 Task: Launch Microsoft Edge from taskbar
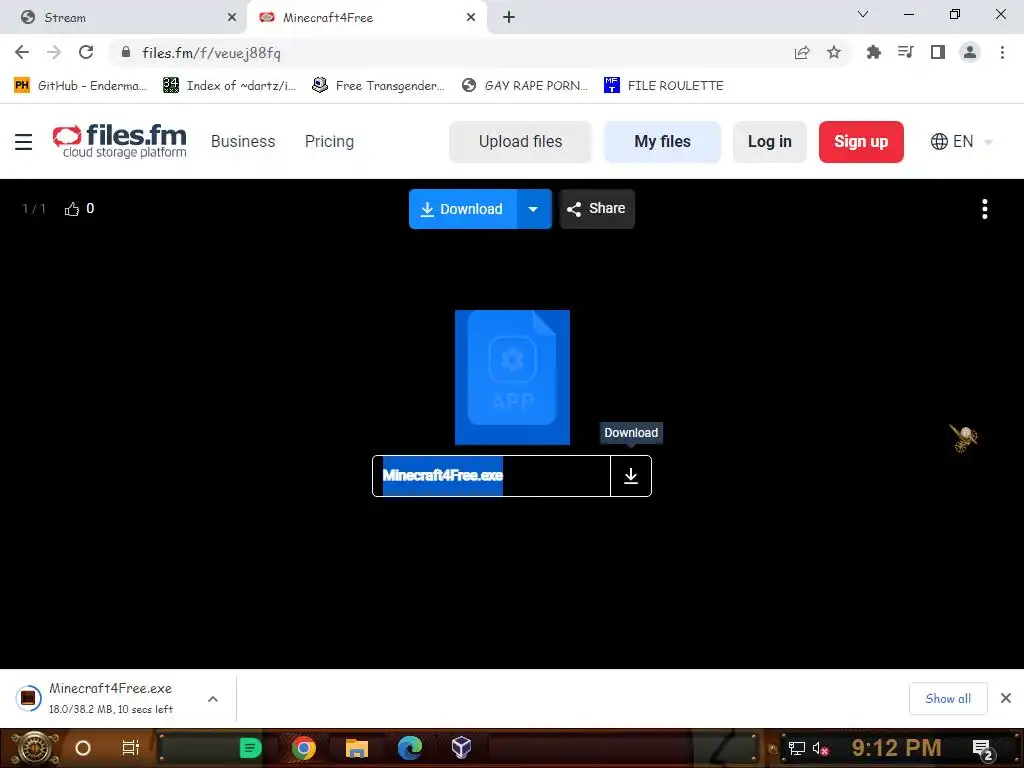click(x=409, y=748)
